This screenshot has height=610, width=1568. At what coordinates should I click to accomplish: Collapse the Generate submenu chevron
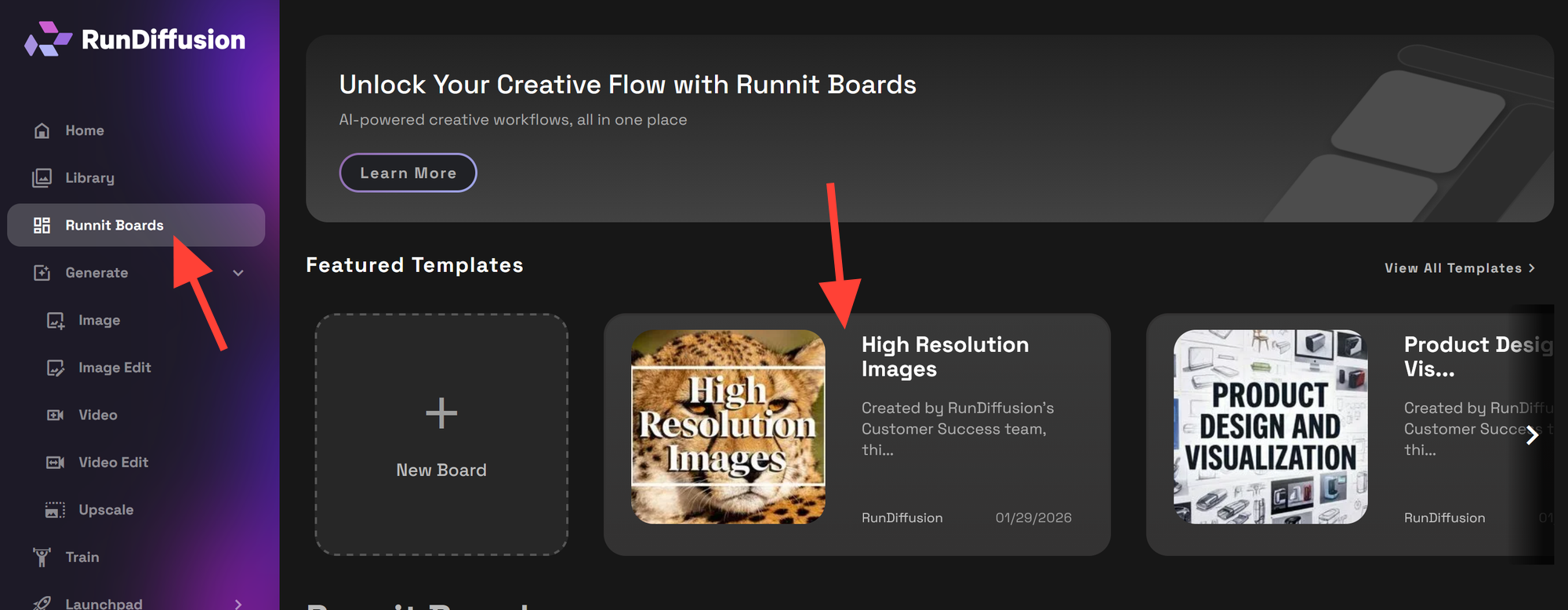pyautogui.click(x=238, y=273)
